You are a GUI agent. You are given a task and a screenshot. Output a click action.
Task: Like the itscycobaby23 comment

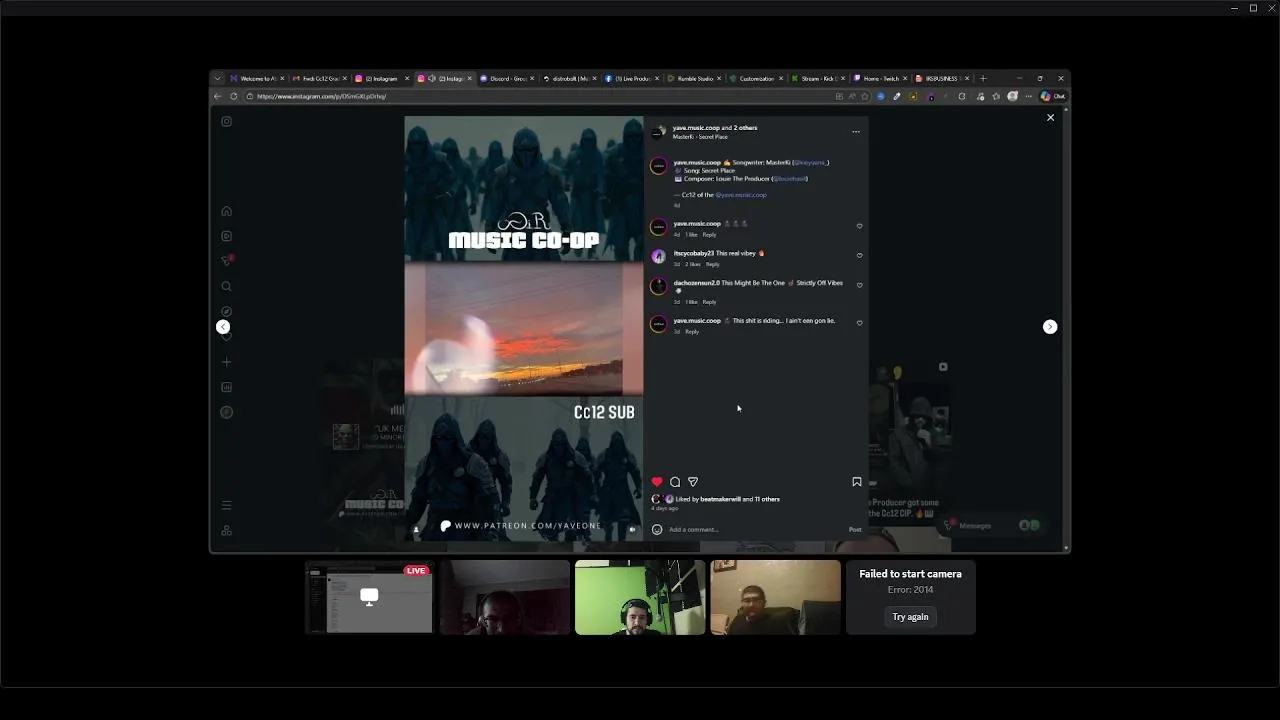tap(859, 255)
